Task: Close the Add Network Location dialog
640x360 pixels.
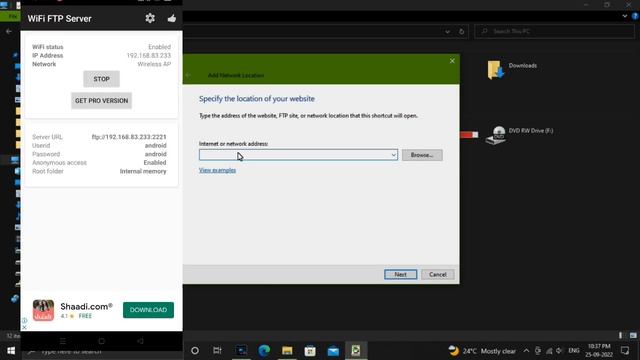Action: pyautogui.click(x=452, y=61)
